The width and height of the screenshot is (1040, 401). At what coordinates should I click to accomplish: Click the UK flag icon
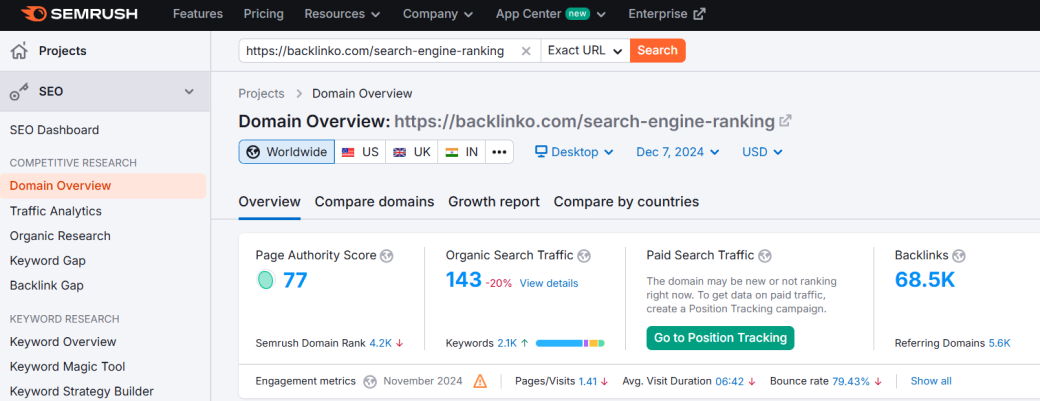pyautogui.click(x=400, y=152)
